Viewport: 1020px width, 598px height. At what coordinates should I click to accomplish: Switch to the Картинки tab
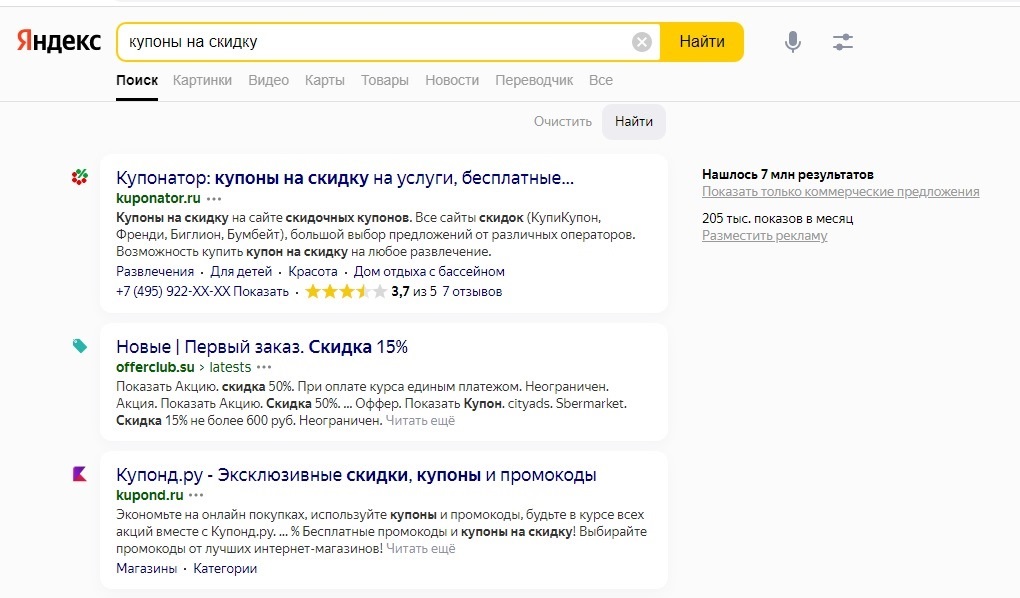202,80
